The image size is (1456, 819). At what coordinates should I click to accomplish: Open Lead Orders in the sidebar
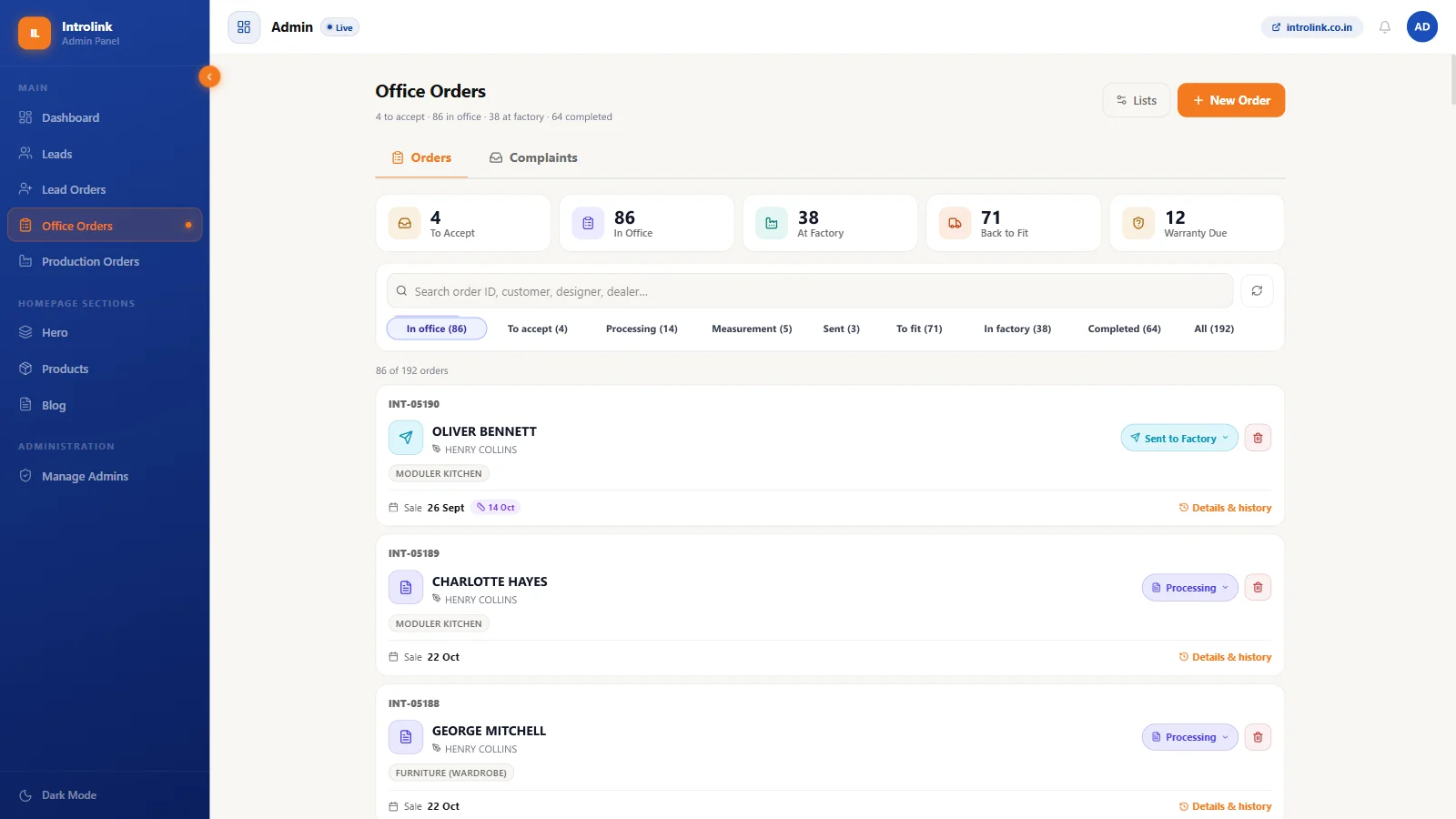[105, 189]
